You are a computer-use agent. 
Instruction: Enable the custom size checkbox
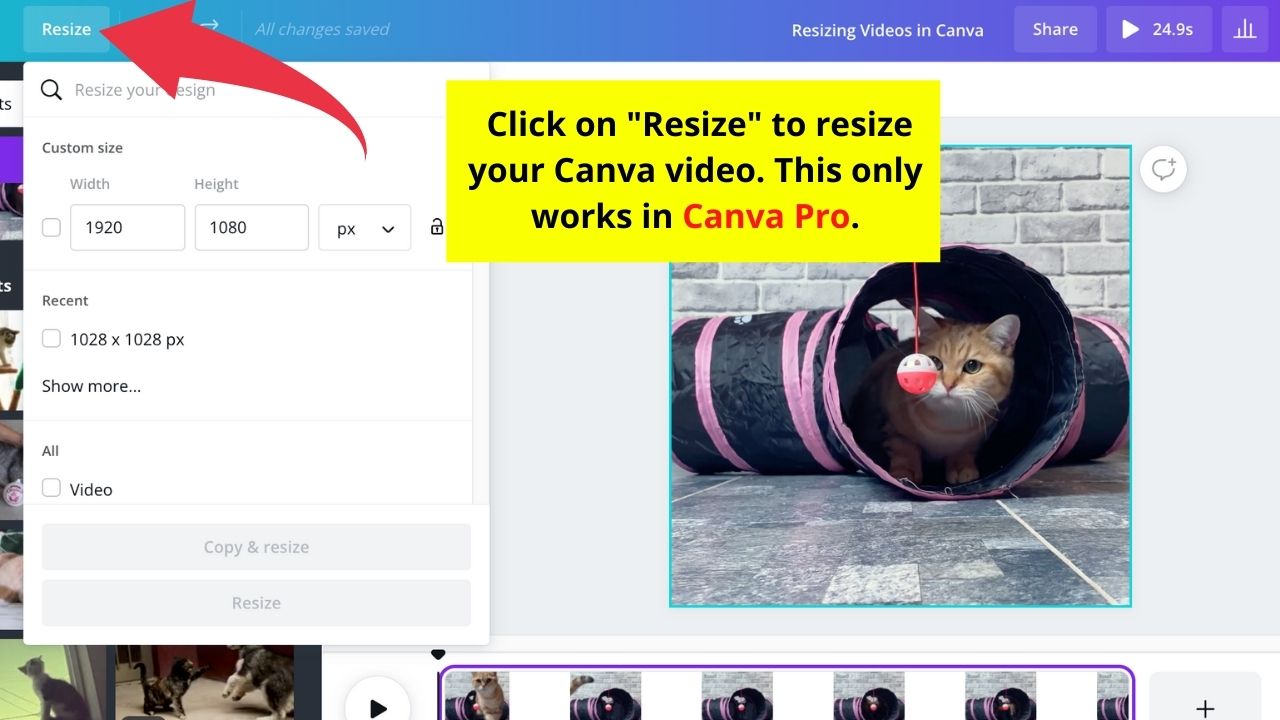point(51,227)
